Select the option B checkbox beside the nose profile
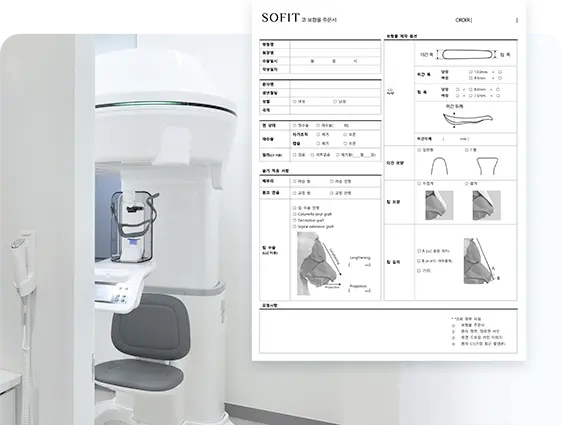The height and width of the screenshot is (425, 561). click(x=419, y=261)
